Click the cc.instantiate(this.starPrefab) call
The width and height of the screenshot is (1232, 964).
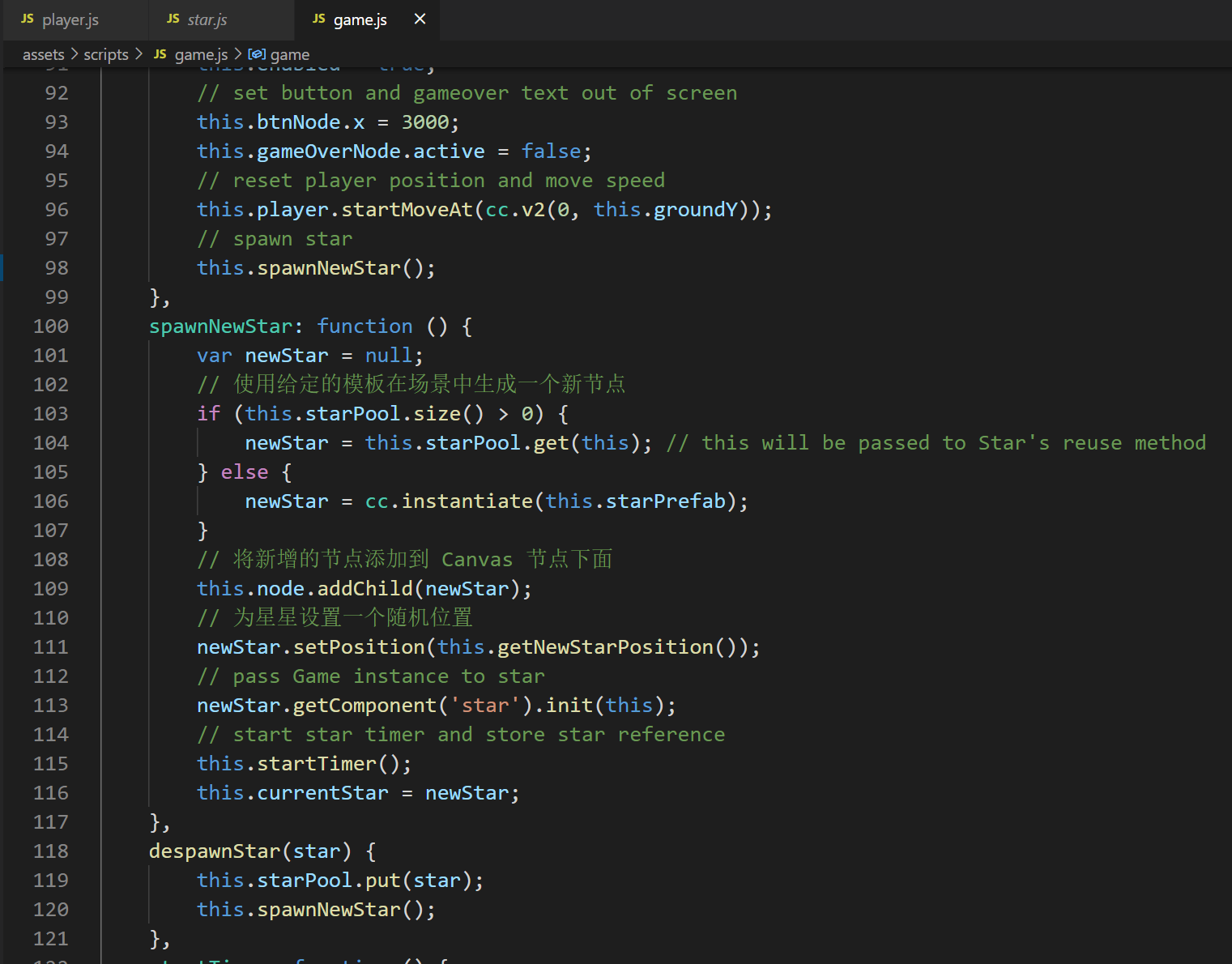coord(551,501)
